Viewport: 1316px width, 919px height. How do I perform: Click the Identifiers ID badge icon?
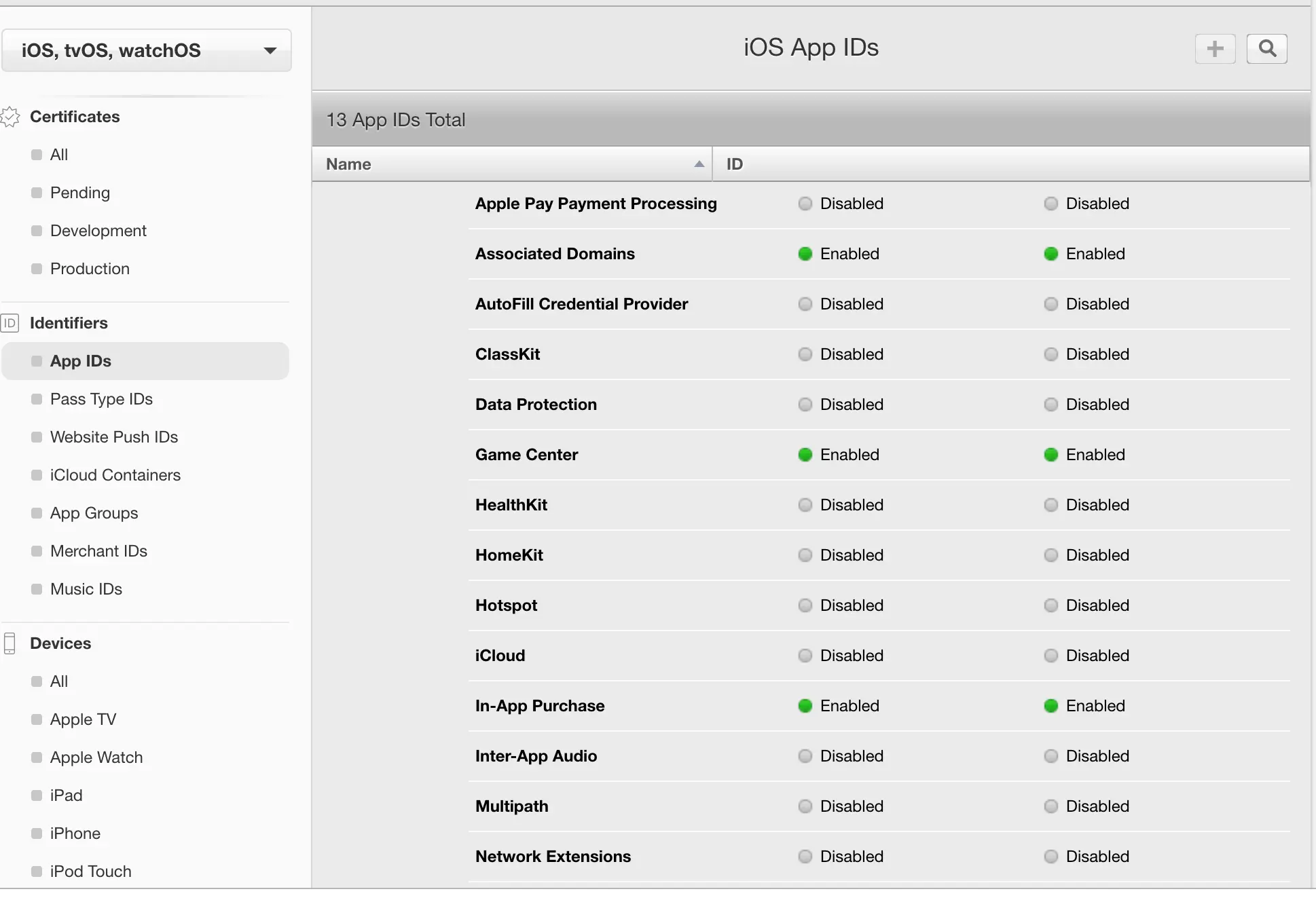click(10, 323)
